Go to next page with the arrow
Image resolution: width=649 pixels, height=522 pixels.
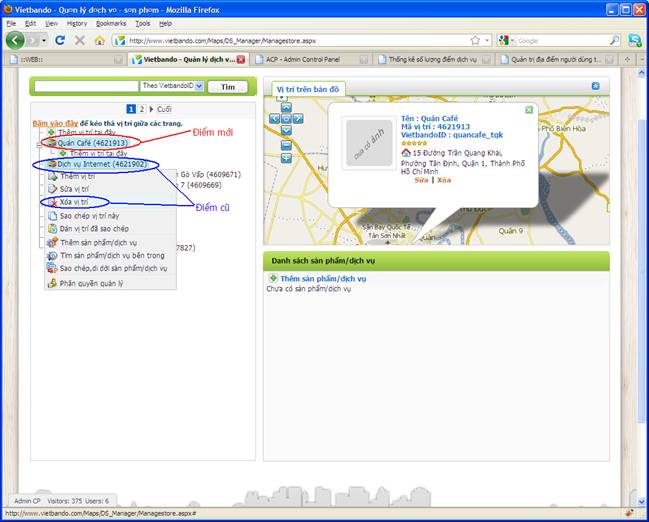pos(151,109)
